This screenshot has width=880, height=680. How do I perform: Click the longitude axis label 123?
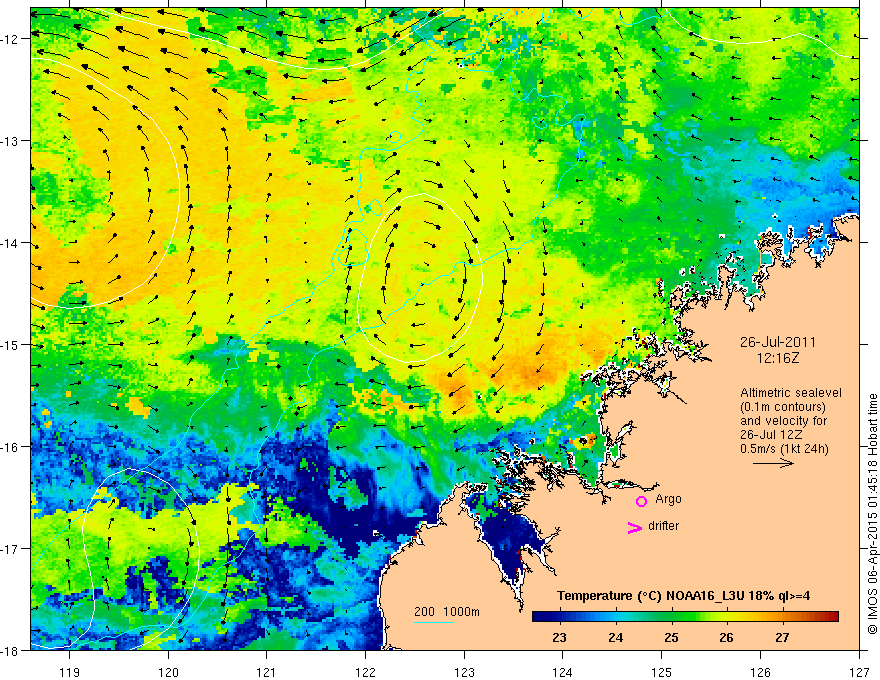point(464,672)
